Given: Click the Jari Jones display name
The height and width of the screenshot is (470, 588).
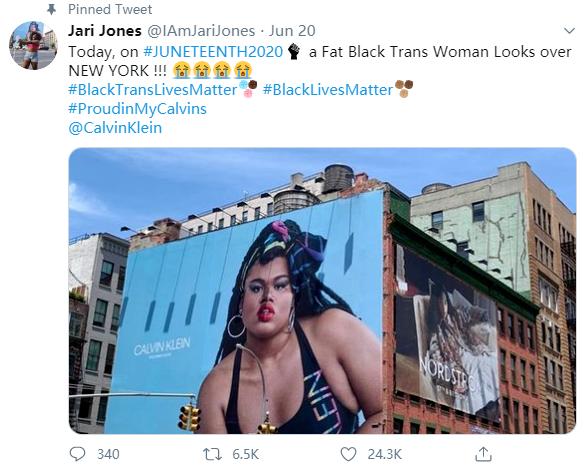Looking at the screenshot, I should point(105,31).
